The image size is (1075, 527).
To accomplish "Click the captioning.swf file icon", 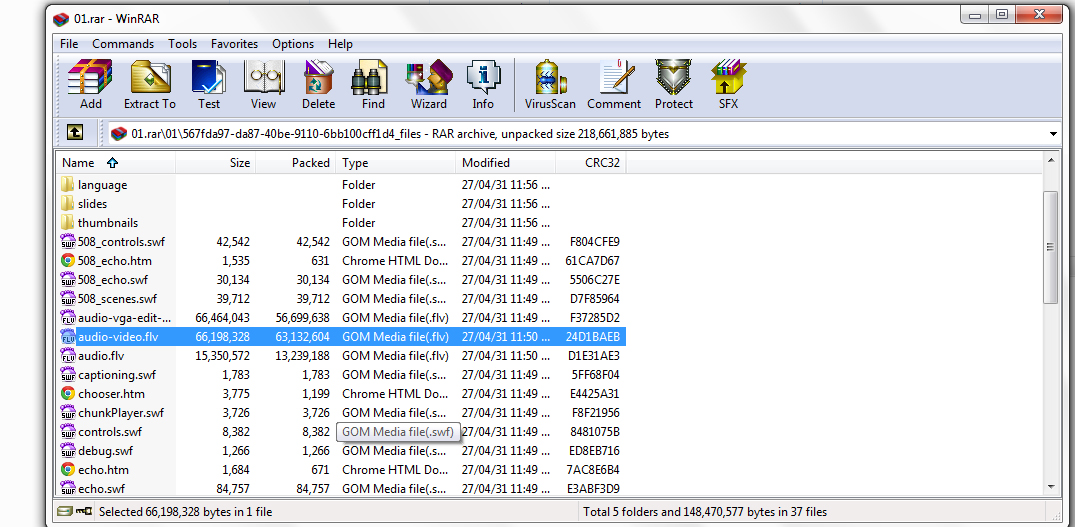I will (67, 375).
